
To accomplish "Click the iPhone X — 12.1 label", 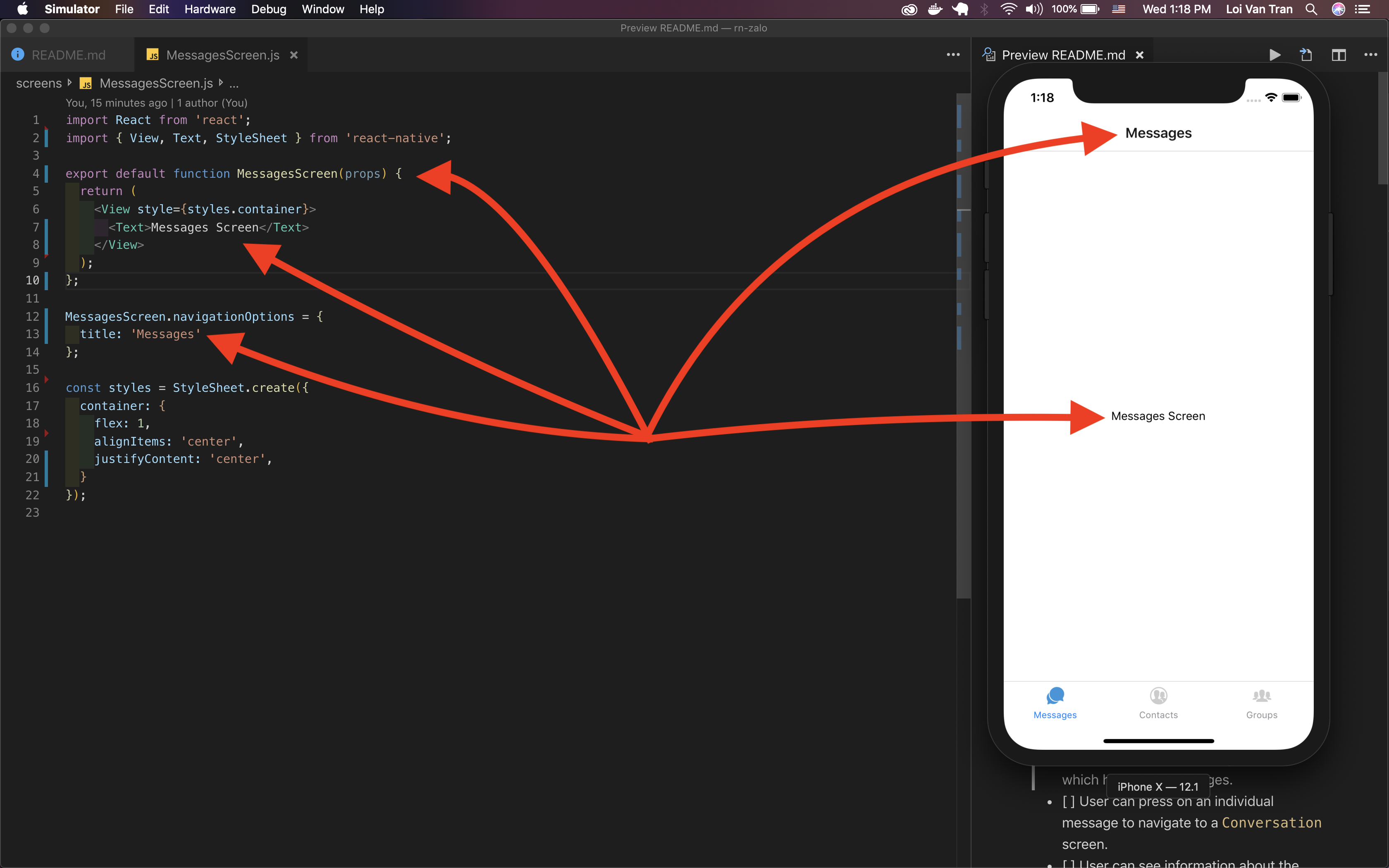I will point(1157,787).
